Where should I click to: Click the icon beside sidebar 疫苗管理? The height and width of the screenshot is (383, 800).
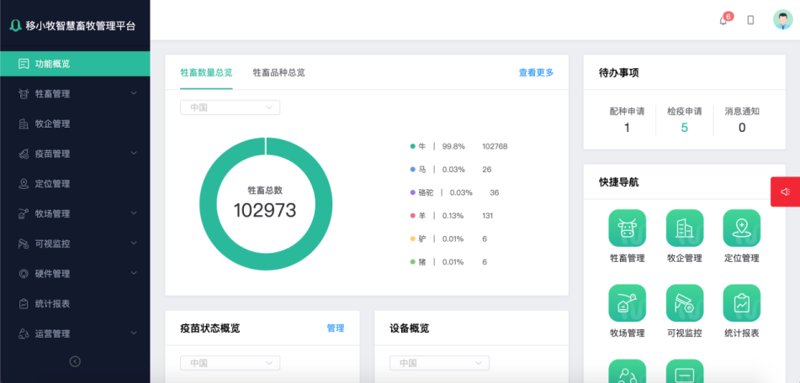click(23, 154)
